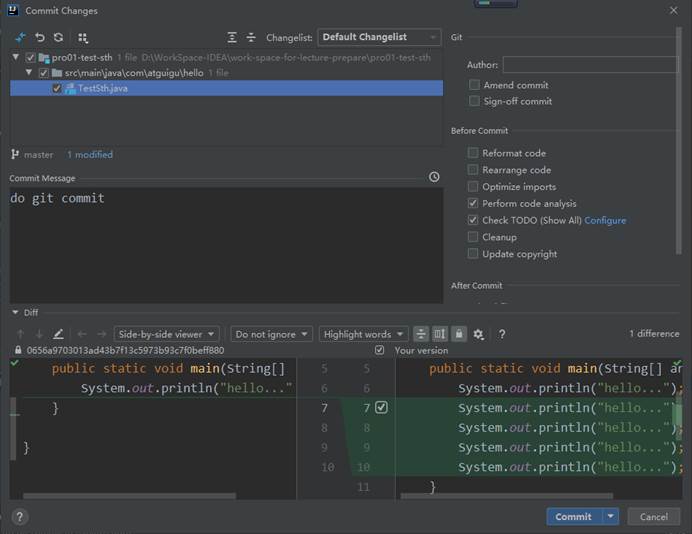Click the Refresh changes icon
692x534 pixels.
(60, 37)
